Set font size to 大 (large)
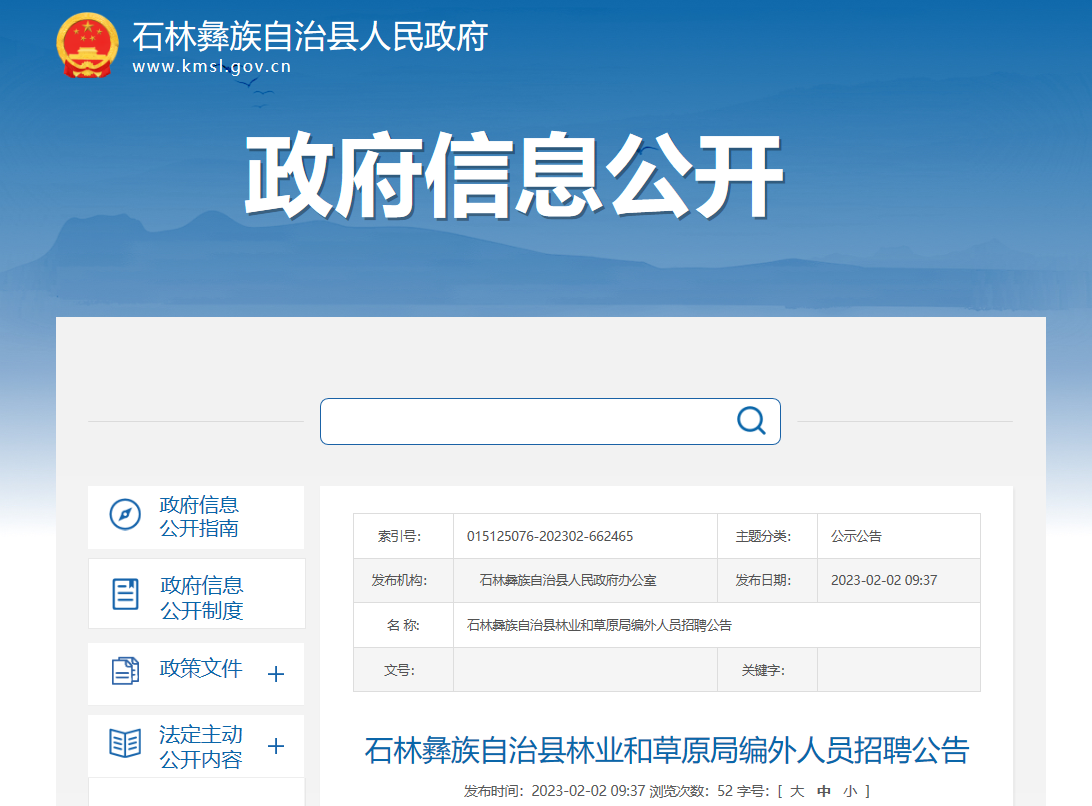This screenshot has width=1092, height=806. point(797,791)
